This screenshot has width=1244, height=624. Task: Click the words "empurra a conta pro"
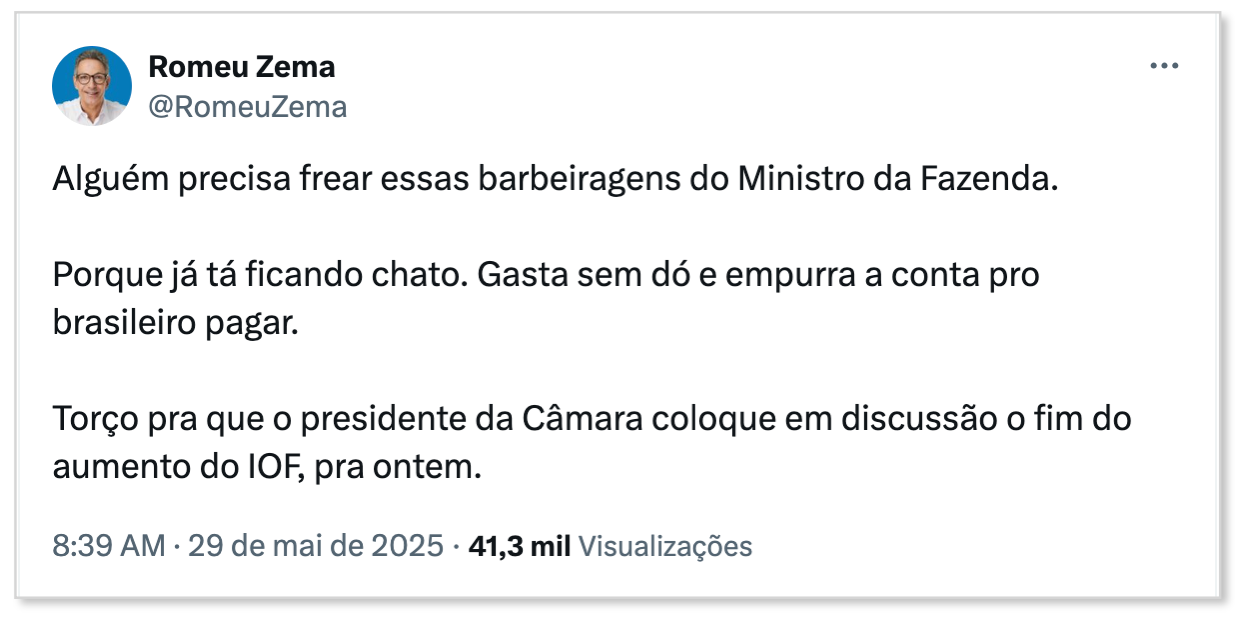pos(882,274)
